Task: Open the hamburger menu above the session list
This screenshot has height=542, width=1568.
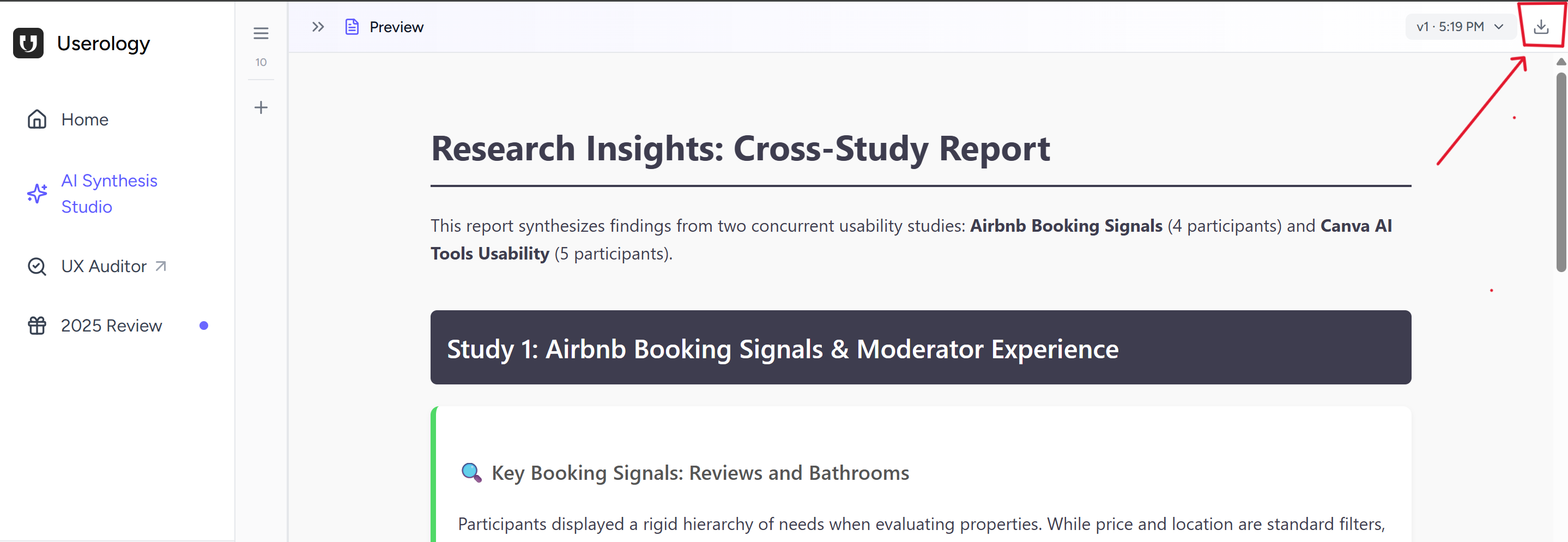Action: point(261,33)
